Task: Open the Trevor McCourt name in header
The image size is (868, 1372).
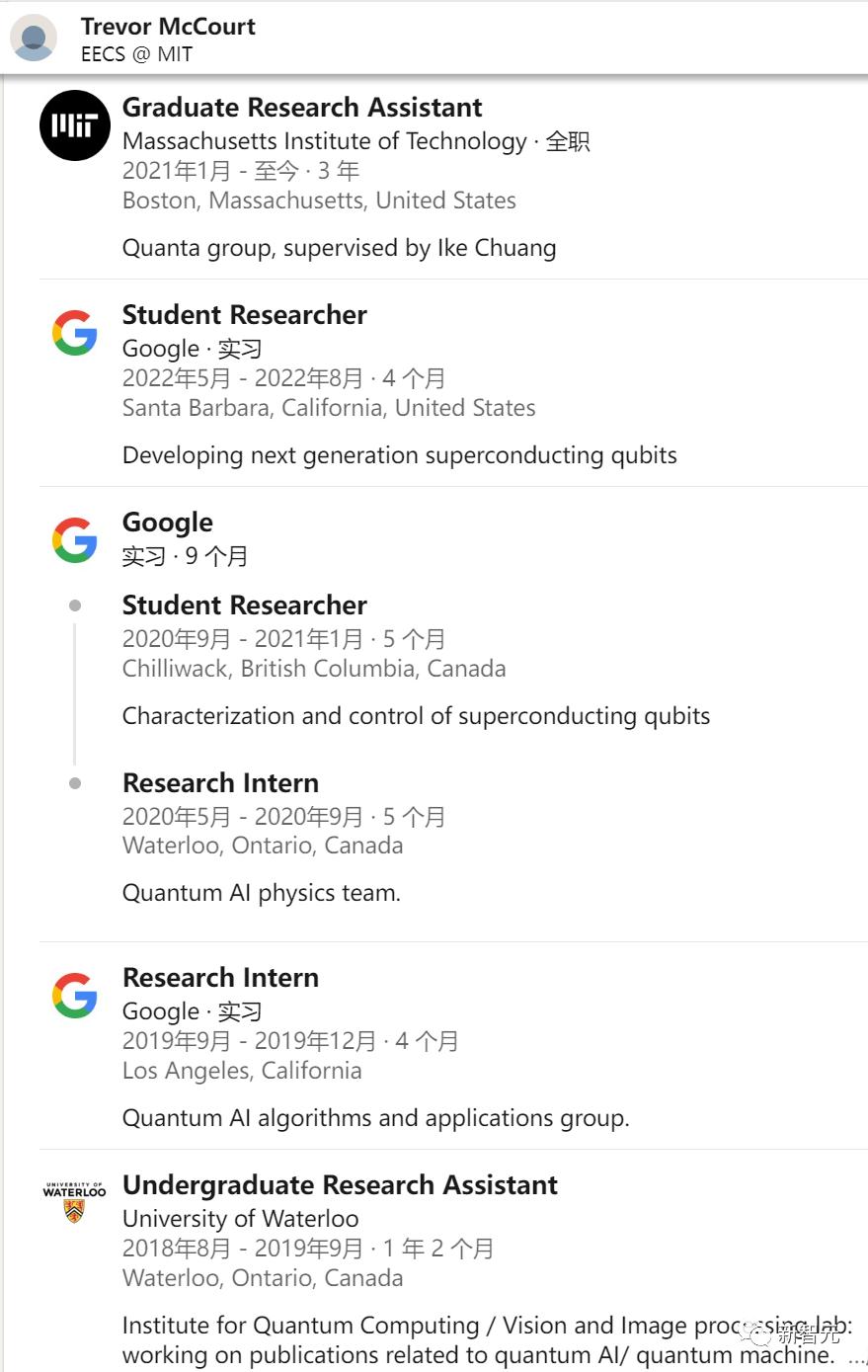Action: point(168,27)
